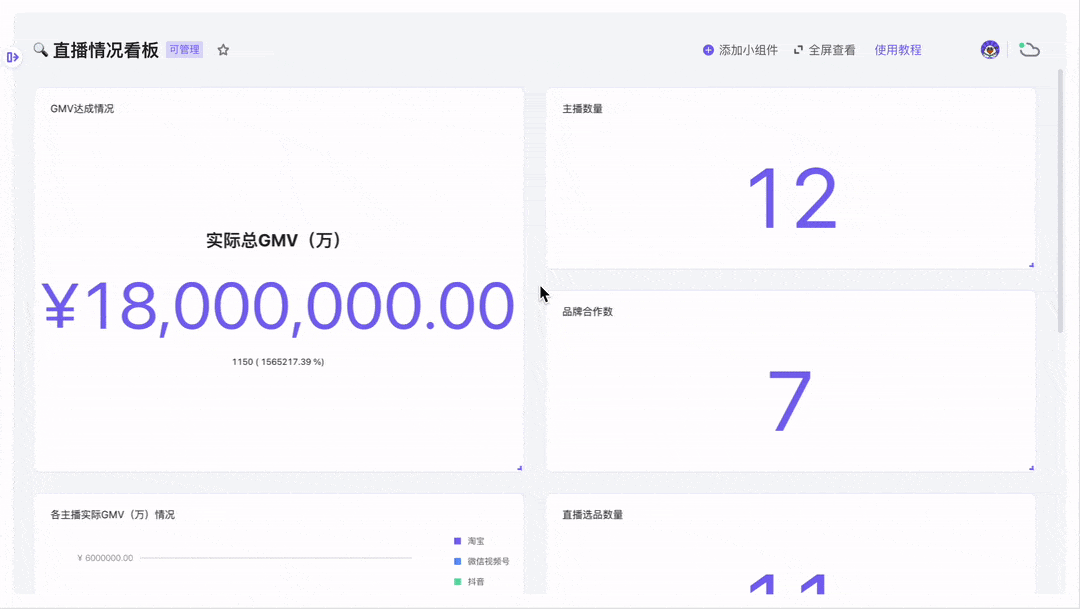Click resize handle of 主播数量 widget
Image resolution: width=1080 pixels, height=609 pixels.
pos(1031,264)
